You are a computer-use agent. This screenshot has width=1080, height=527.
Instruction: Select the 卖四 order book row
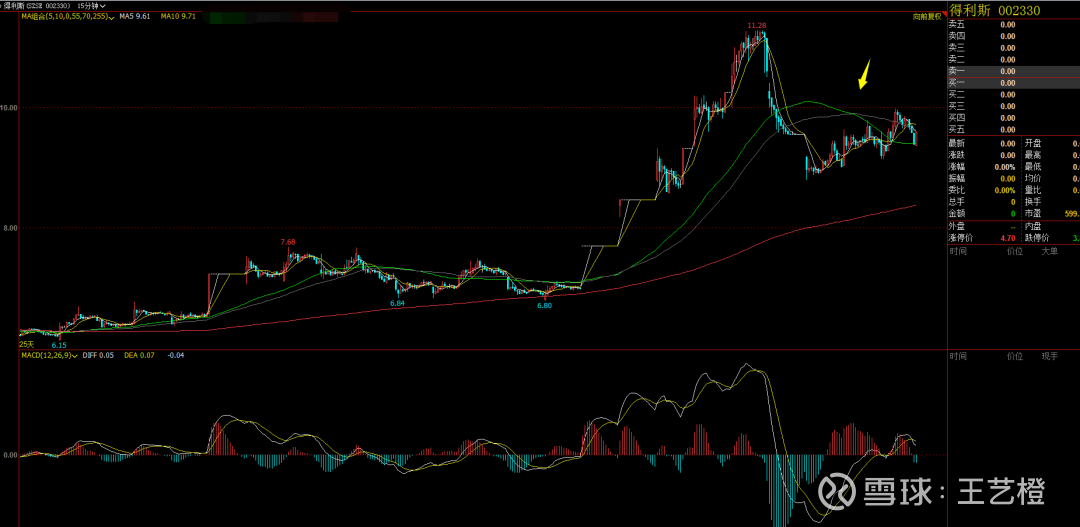coord(1013,36)
